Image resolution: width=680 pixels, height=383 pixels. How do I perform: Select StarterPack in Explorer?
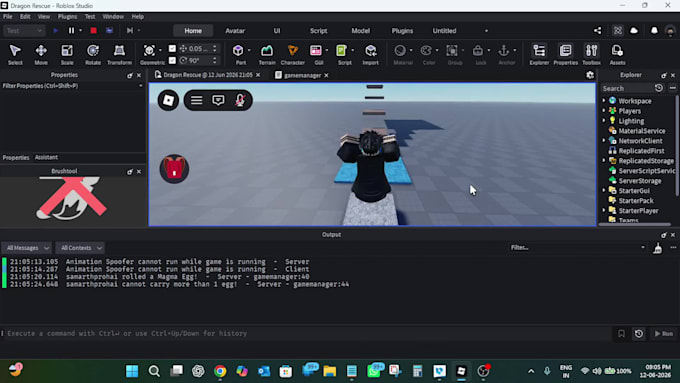[x=635, y=201]
